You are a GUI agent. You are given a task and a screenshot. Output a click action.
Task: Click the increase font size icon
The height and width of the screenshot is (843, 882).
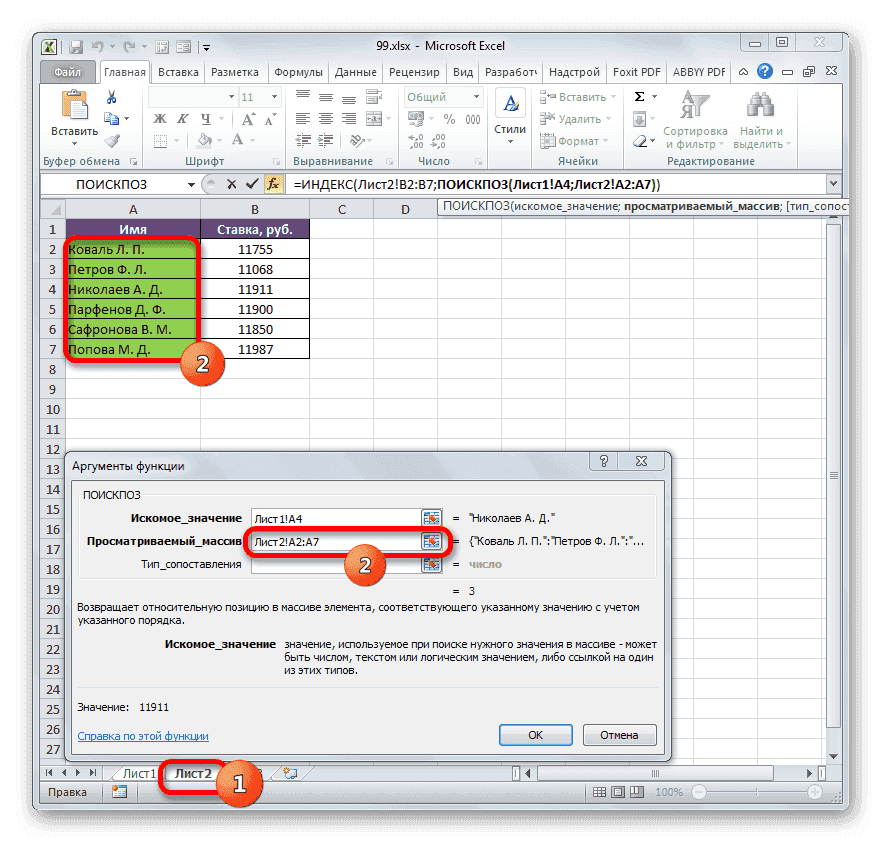click(248, 119)
